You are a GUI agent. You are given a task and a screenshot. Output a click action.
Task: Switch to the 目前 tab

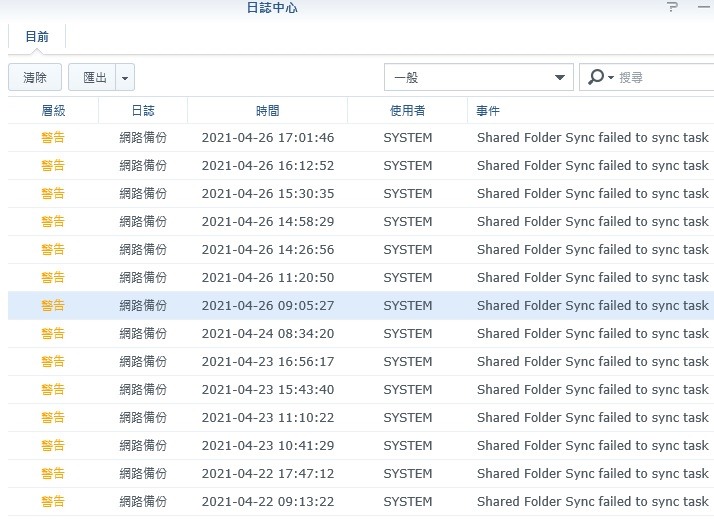click(37, 36)
